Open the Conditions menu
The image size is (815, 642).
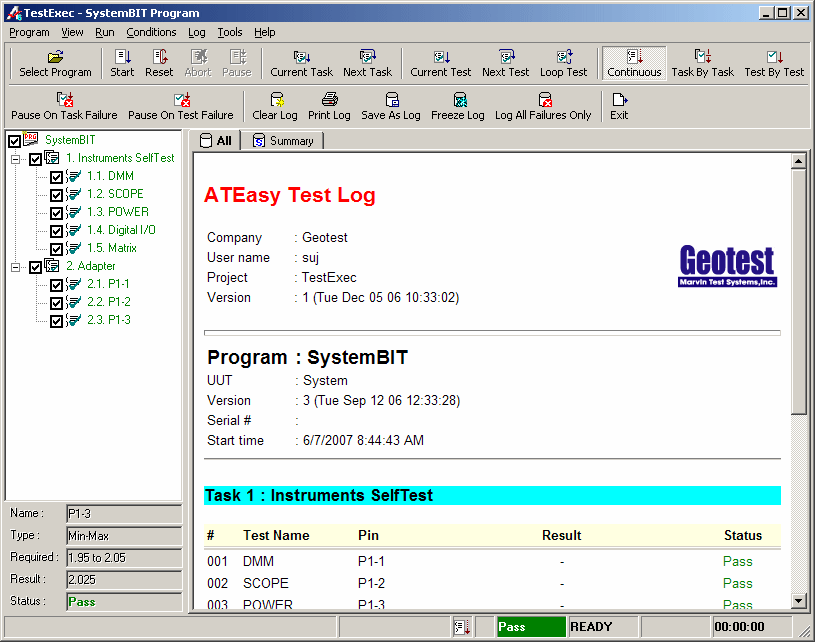point(151,32)
